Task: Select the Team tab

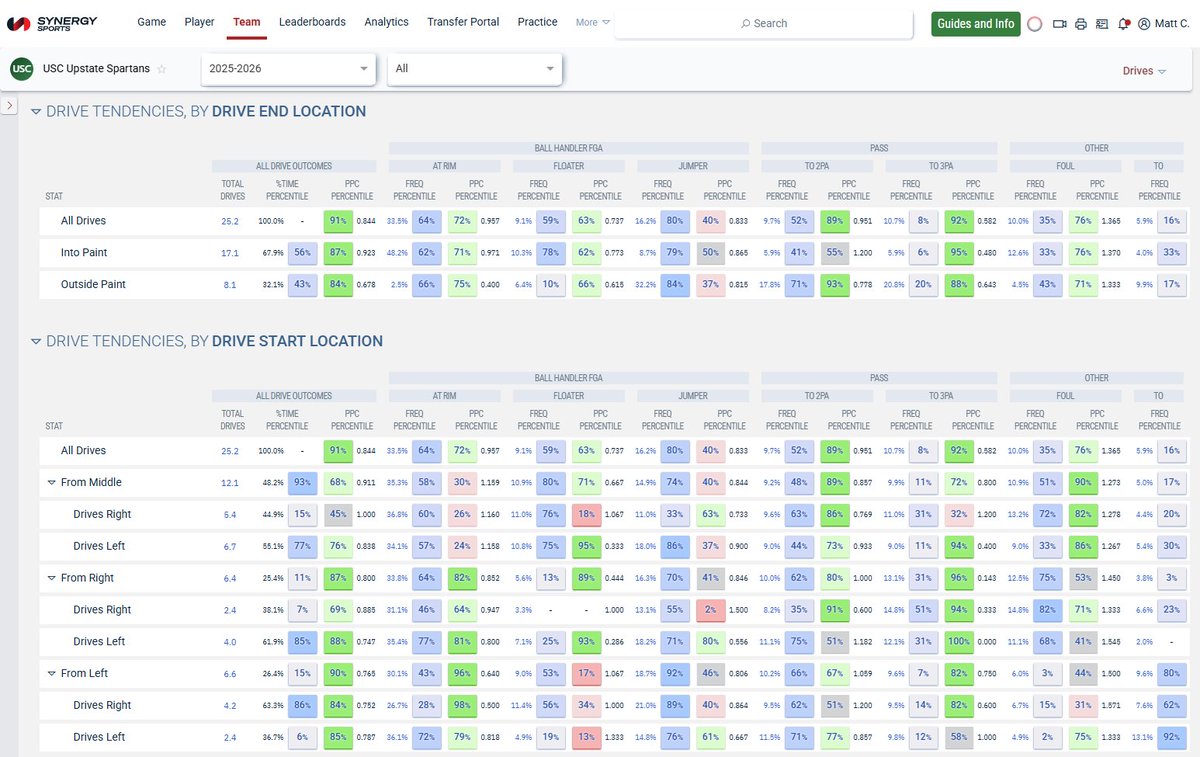Action: pyautogui.click(x=246, y=22)
